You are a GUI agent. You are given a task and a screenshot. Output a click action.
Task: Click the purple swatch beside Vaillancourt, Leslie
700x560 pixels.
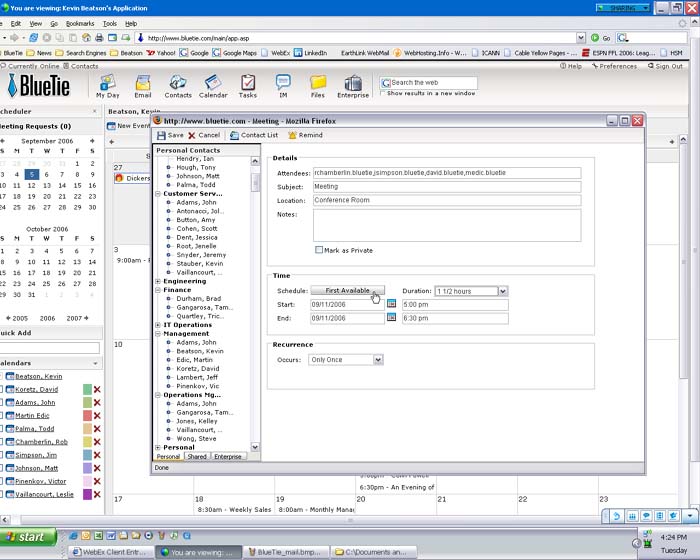tap(87, 494)
